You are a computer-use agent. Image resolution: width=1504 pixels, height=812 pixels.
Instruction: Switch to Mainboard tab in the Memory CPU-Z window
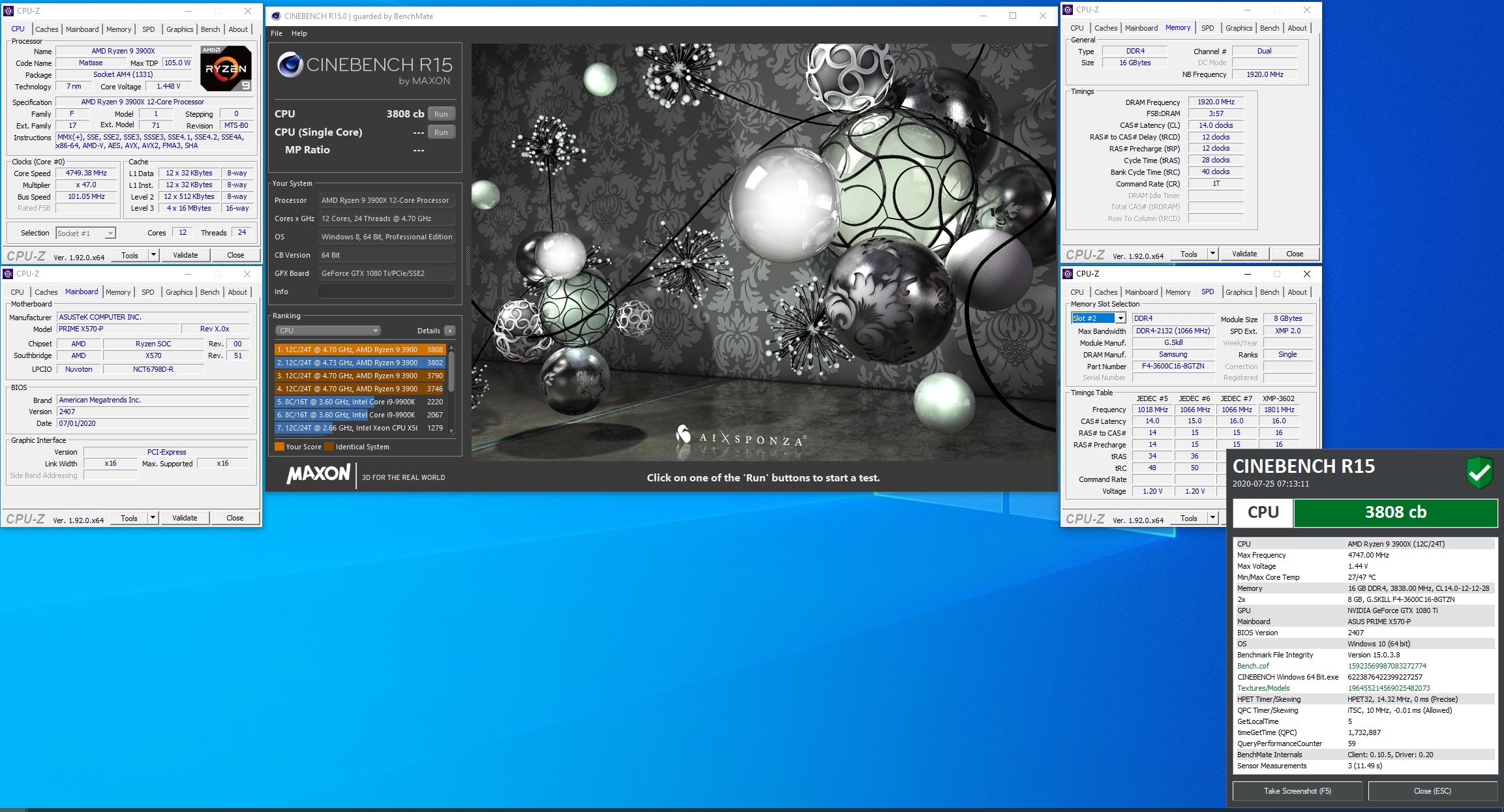(1141, 28)
